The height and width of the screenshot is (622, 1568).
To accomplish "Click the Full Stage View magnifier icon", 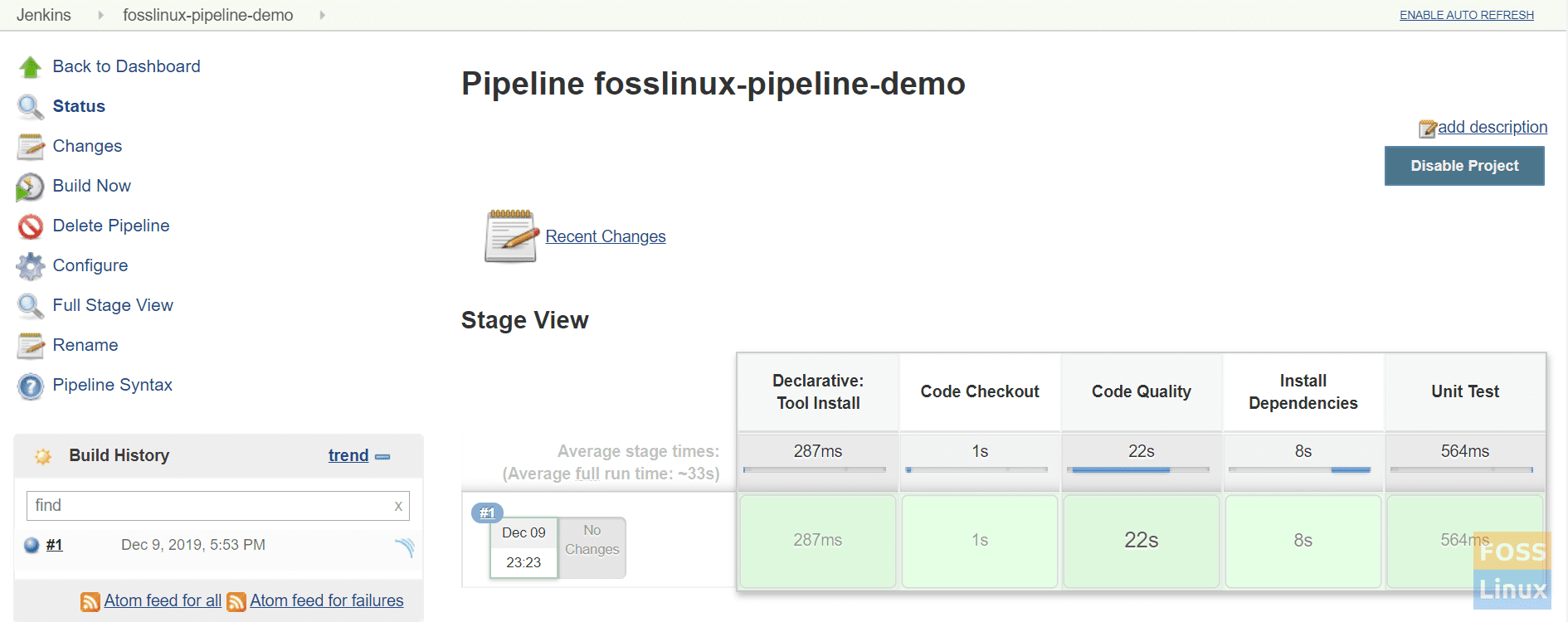I will click(31, 306).
